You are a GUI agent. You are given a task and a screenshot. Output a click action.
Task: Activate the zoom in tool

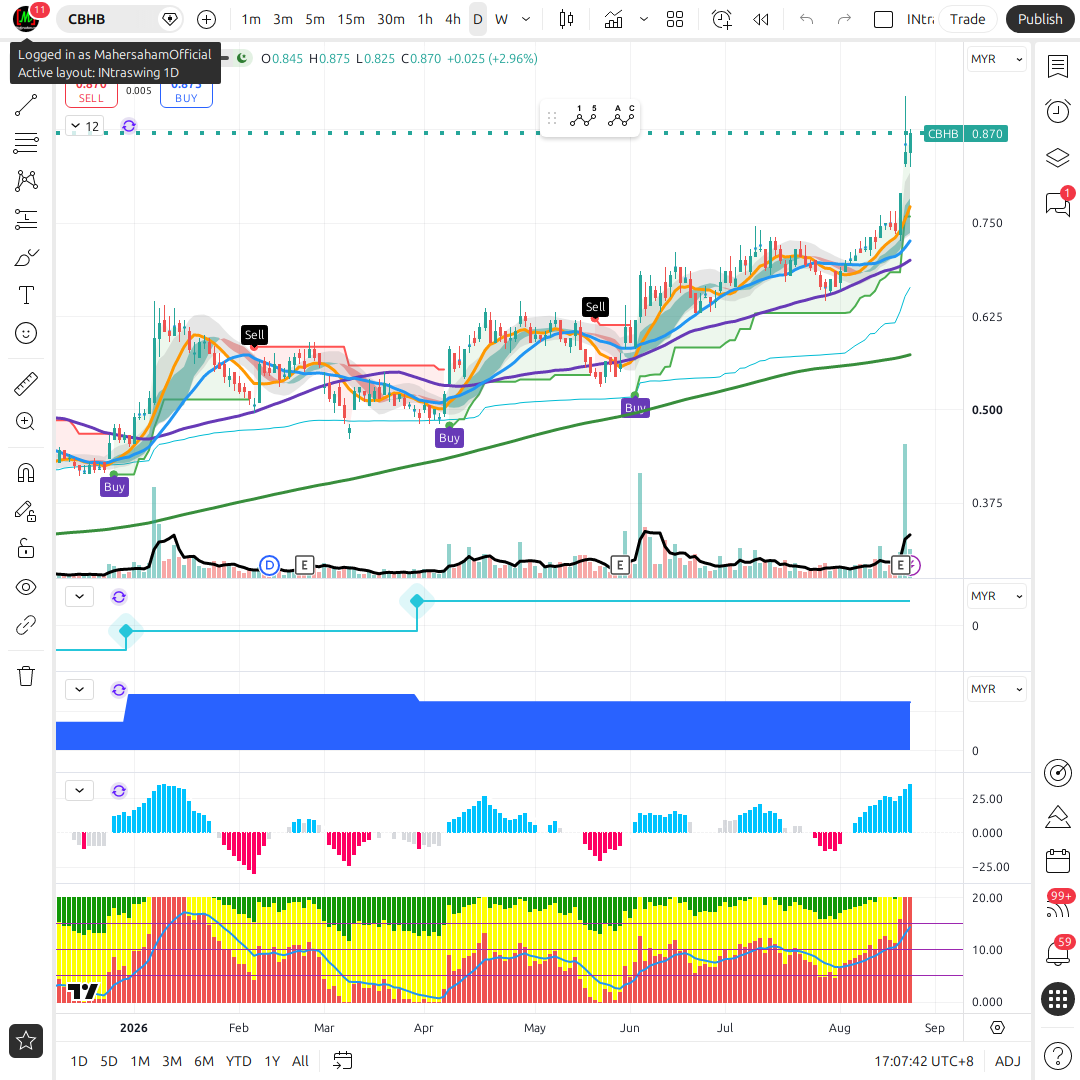(26, 422)
